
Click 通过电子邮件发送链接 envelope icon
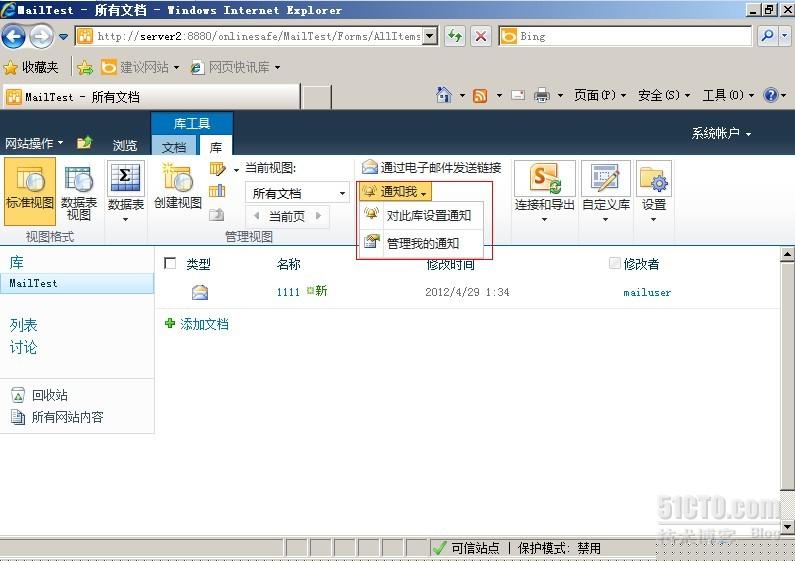(370, 167)
